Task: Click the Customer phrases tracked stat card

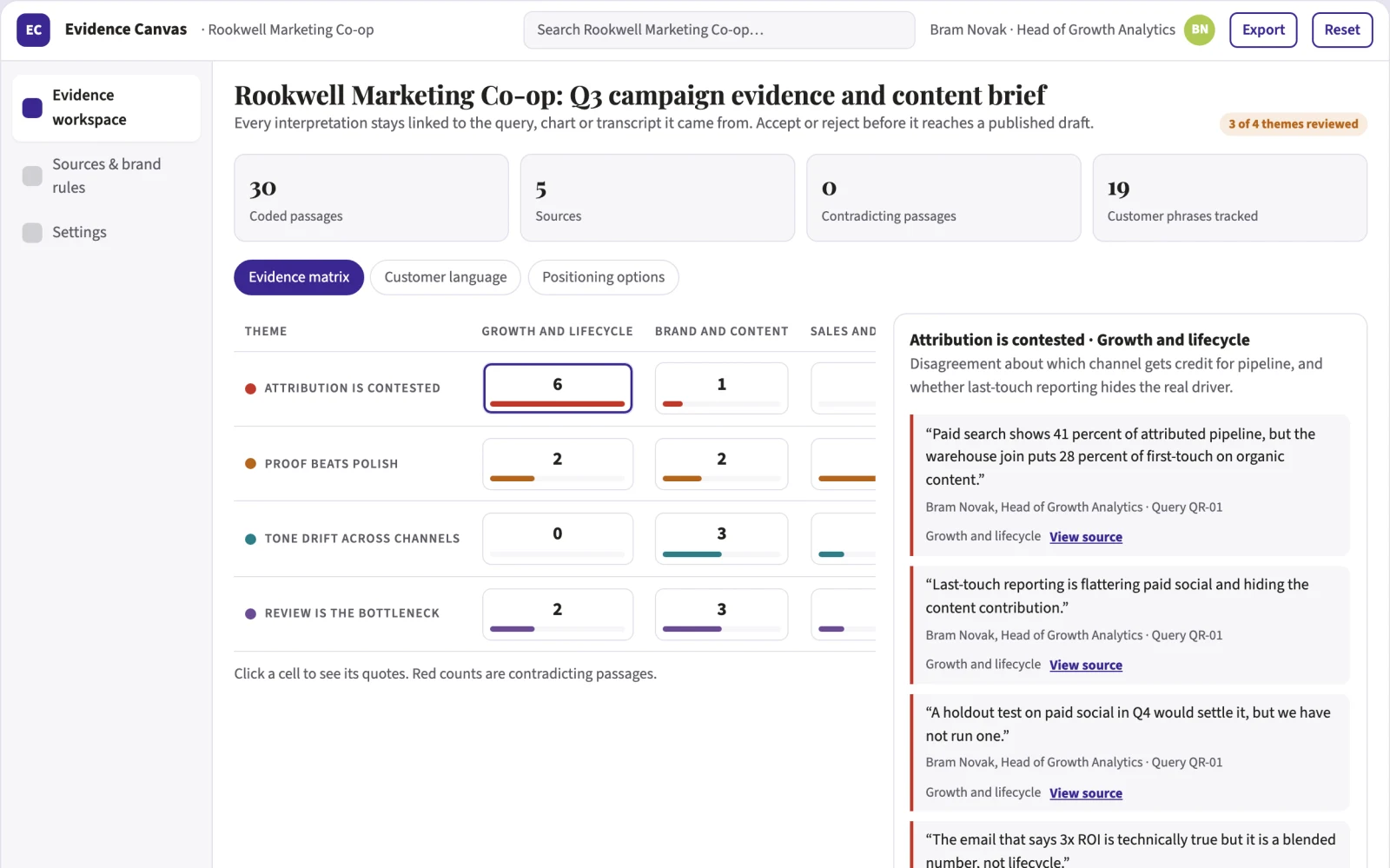Action: pyautogui.click(x=1230, y=198)
